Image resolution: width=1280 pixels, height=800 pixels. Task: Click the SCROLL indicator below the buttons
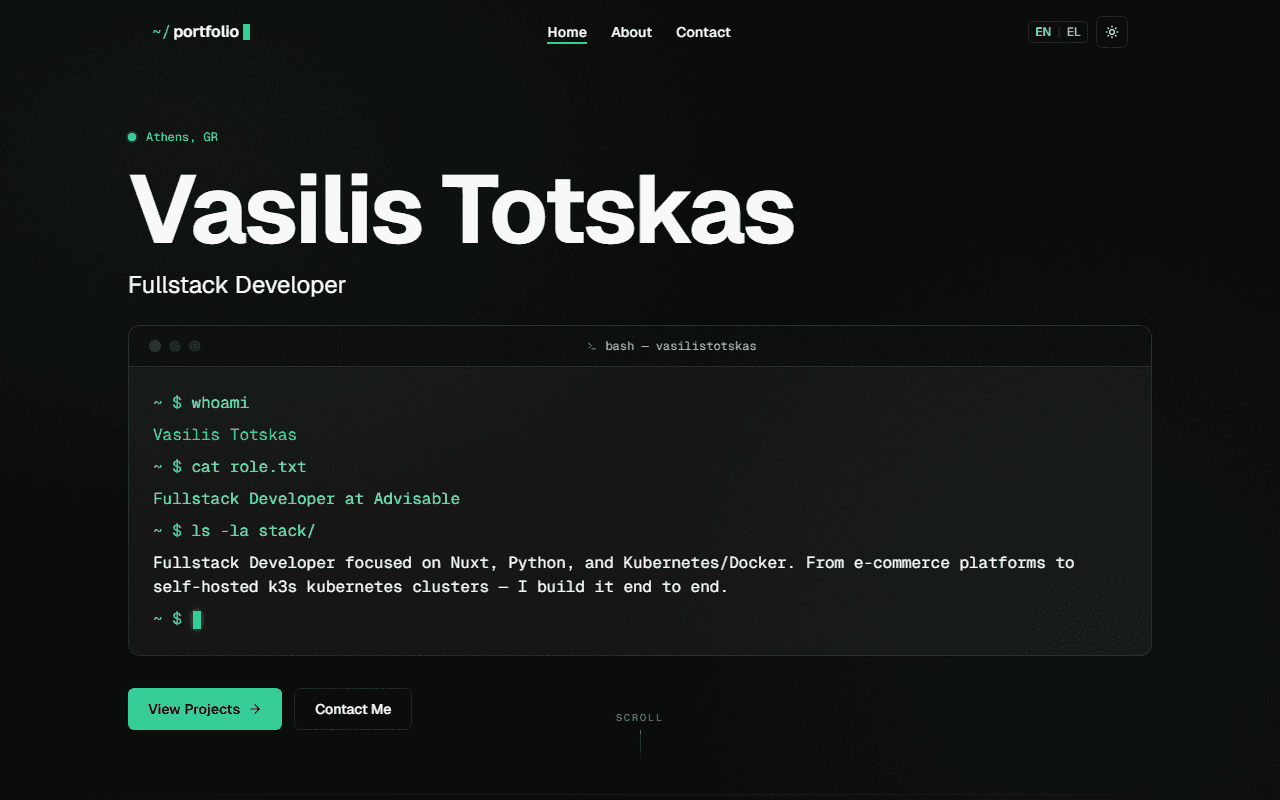639,717
